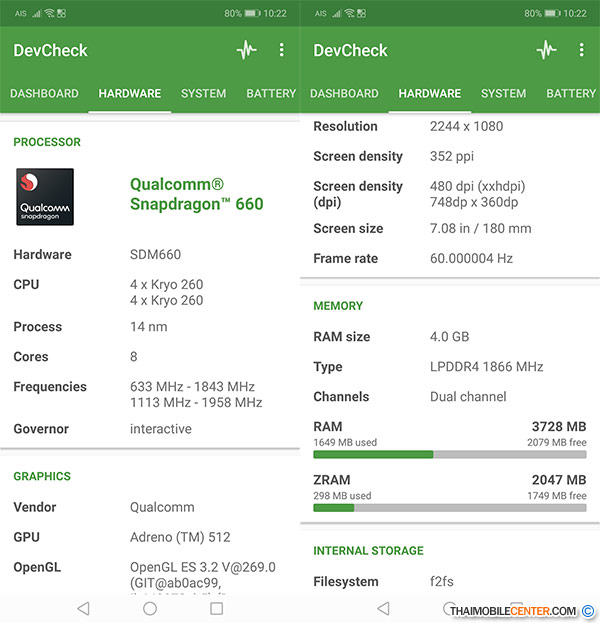Tap the 60.000004 Hz frame rate value
600x623 pixels.
pos(471,258)
